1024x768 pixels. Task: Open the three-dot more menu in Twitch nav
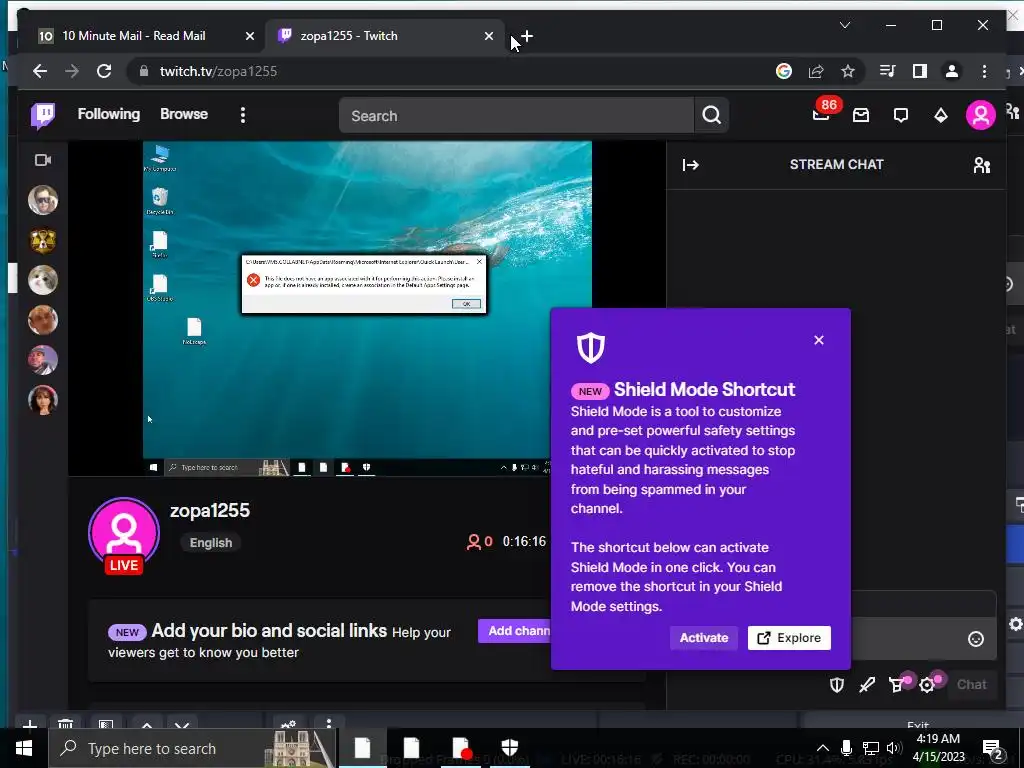pos(243,116)
